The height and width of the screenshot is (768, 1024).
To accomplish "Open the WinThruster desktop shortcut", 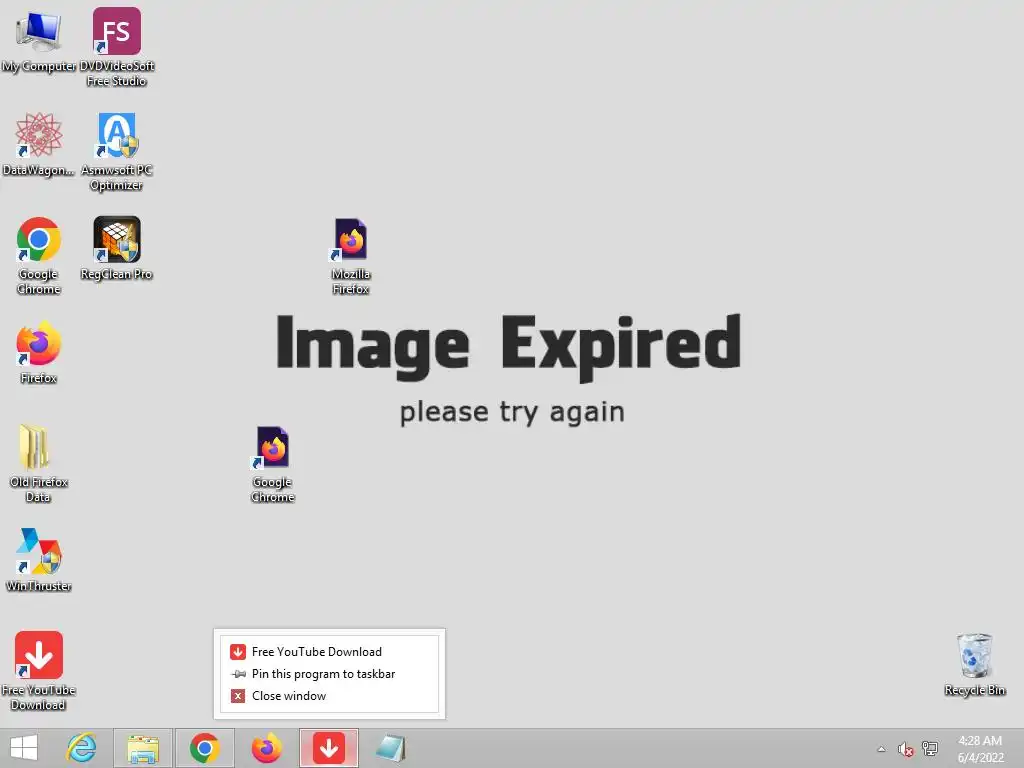I will pyautogui.click(x=39, y=560).
